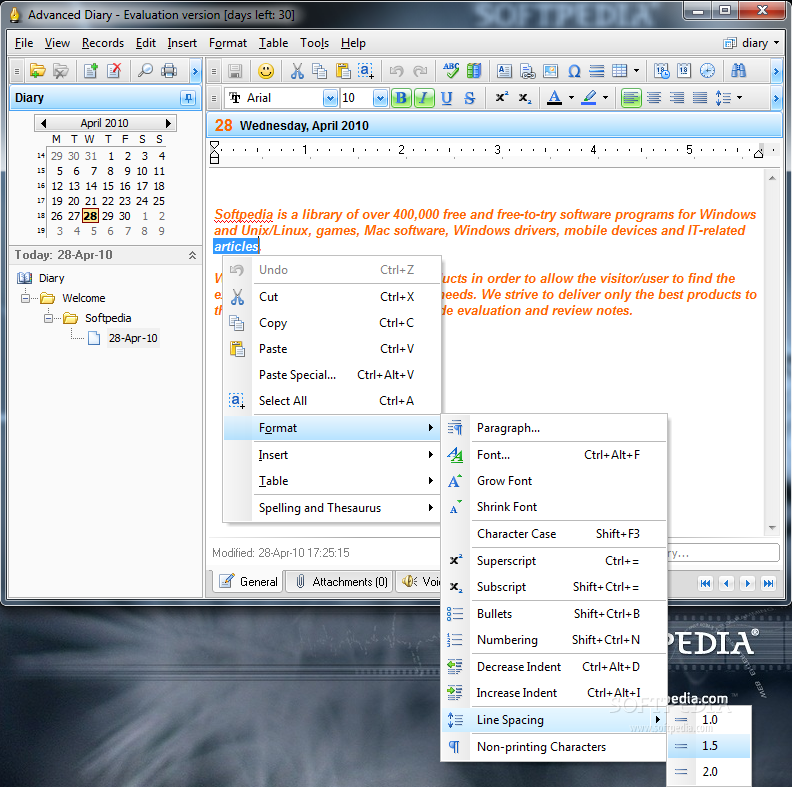
Task: Insert a symbol using Omega icon
Action: 574,71
